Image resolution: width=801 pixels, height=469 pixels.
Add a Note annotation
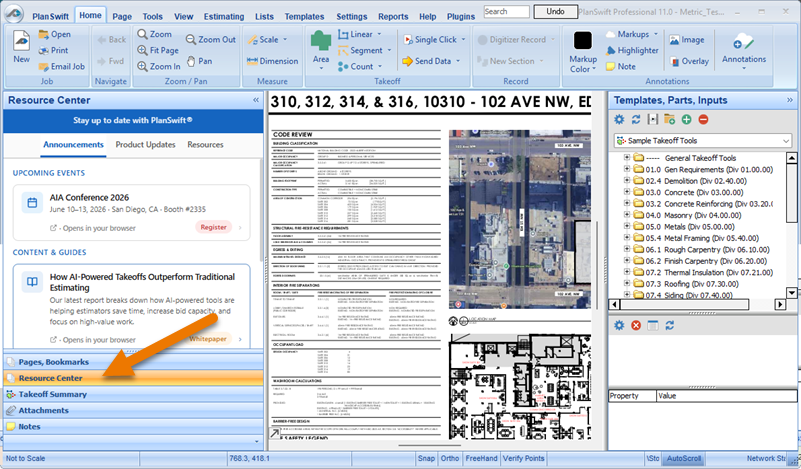pyautogui.click(x=621, y=66)
